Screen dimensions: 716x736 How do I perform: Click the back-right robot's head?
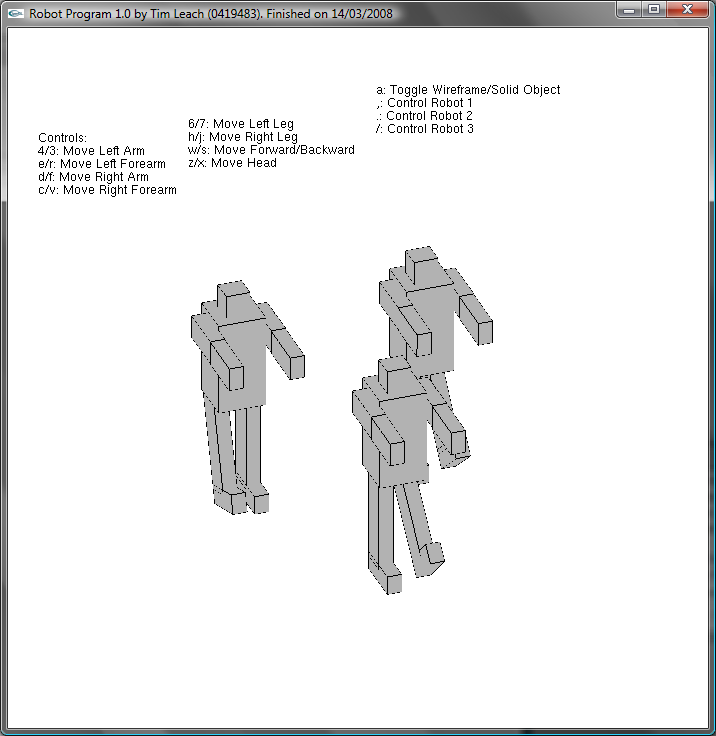[423, 265]
